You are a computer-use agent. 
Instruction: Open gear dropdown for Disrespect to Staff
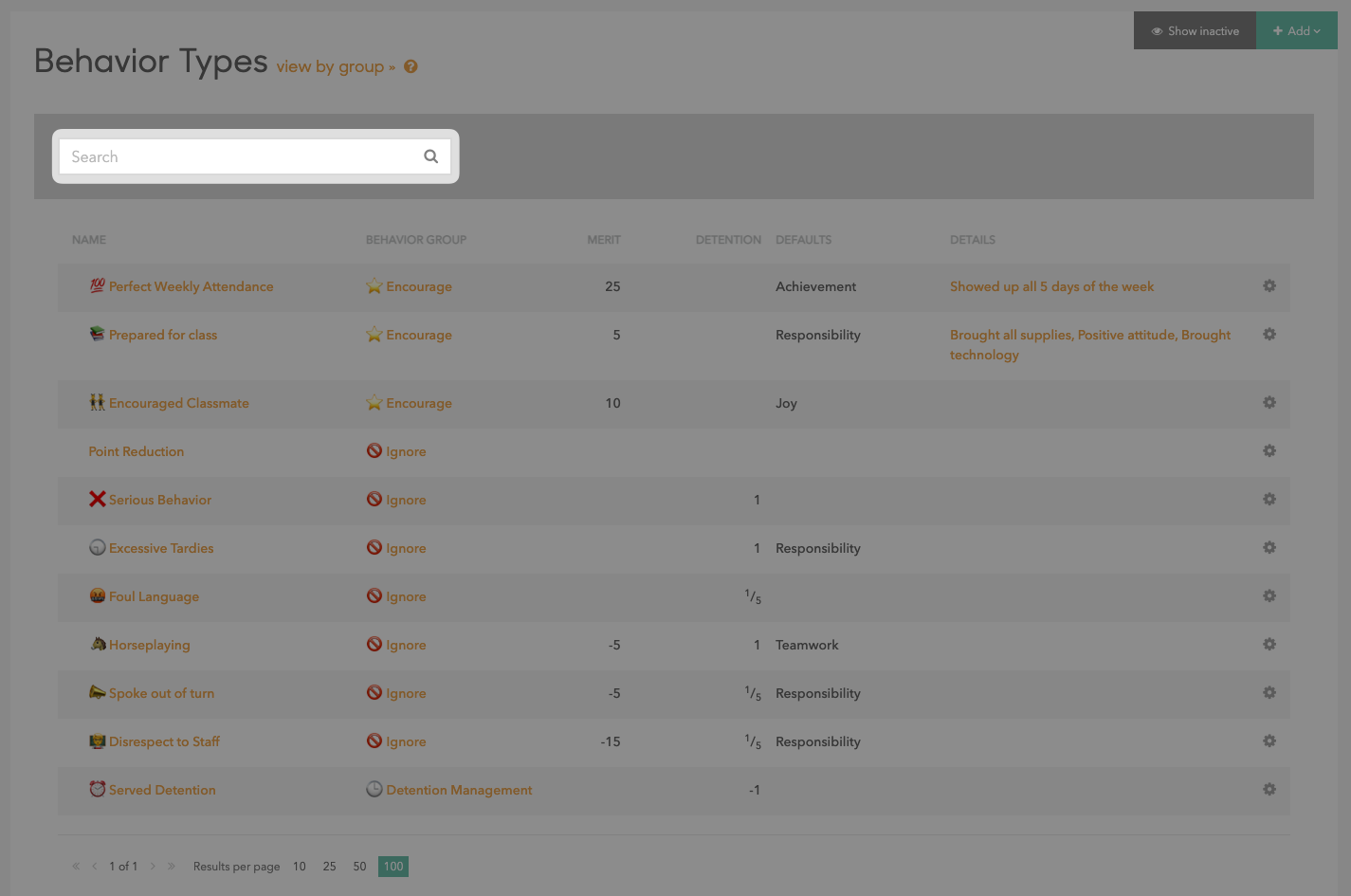click(x=1269, y=741)
